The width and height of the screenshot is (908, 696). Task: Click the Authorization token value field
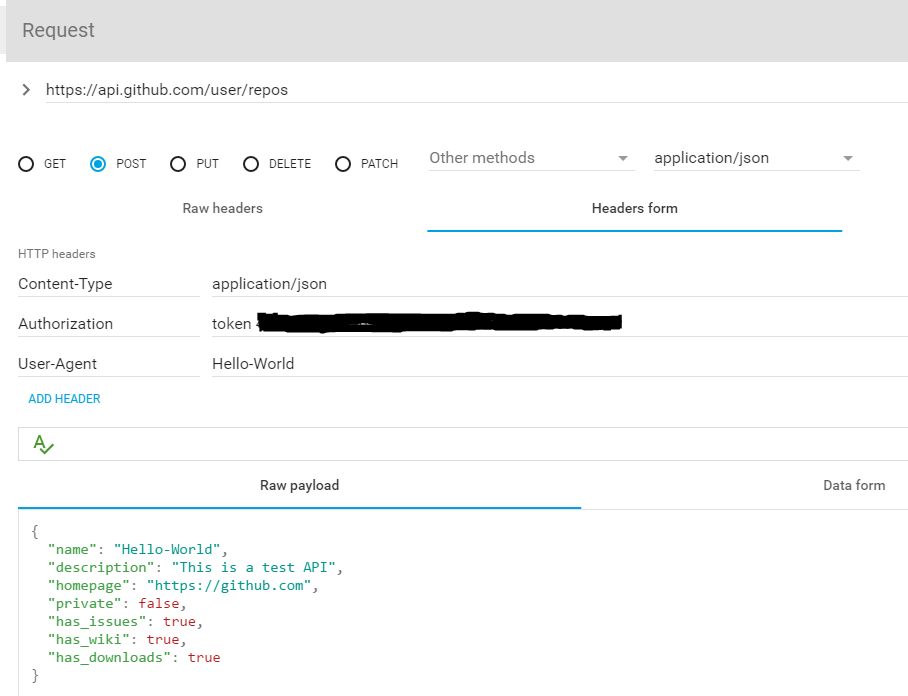click(x=558, y=324)
